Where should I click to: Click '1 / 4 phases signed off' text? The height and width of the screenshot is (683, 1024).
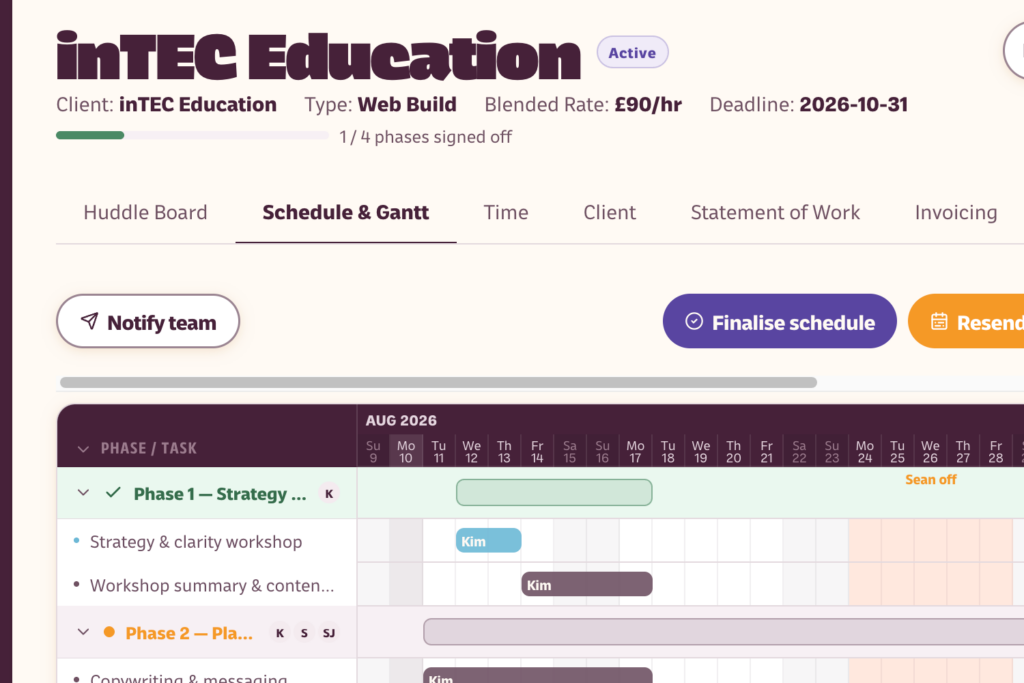(x=425, y=137)
